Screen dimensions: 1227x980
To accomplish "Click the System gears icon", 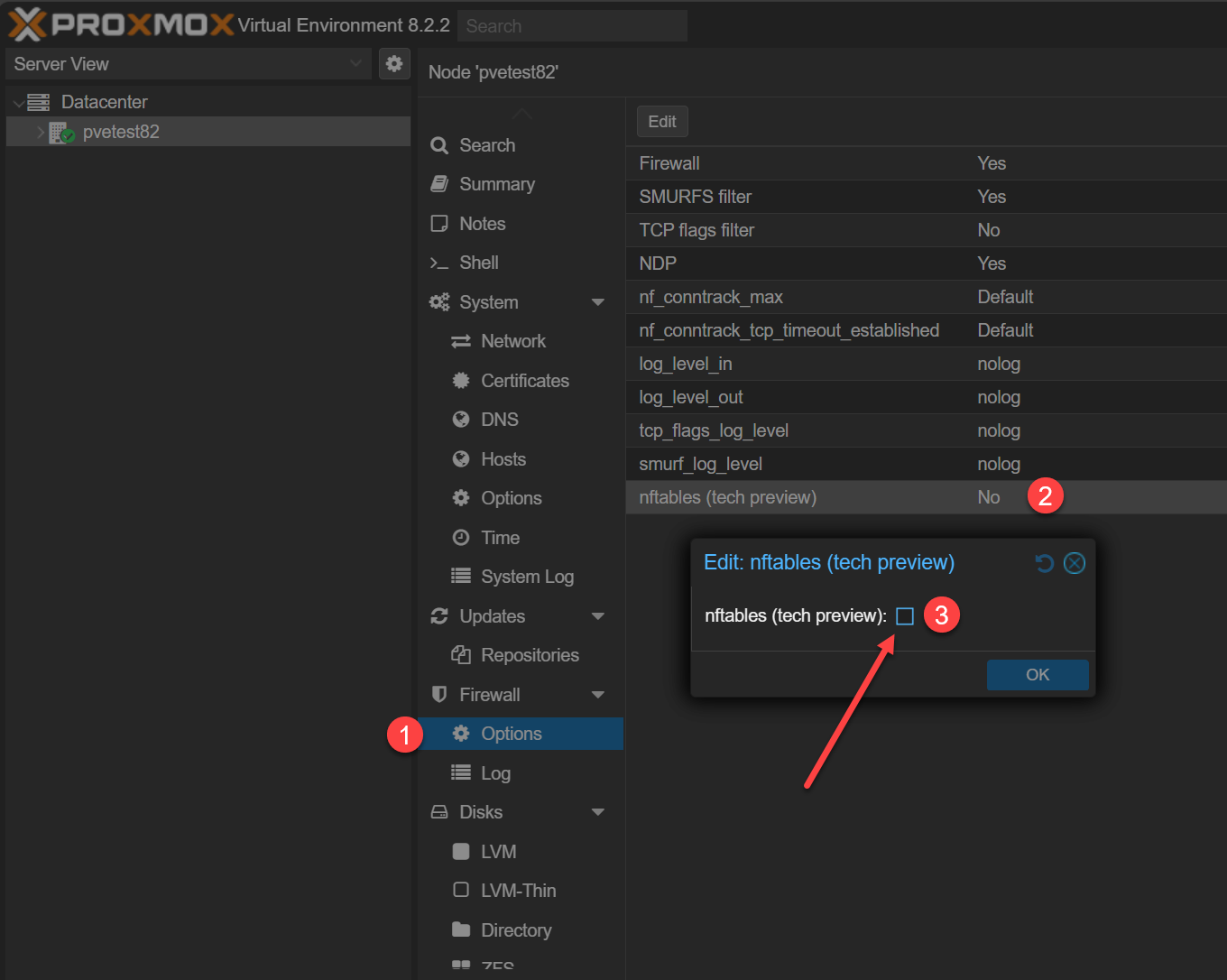I will (439, 302).
